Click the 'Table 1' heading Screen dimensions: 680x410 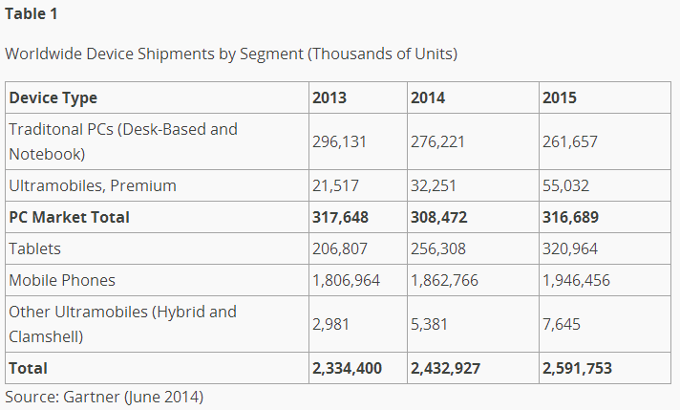(31, 14)
